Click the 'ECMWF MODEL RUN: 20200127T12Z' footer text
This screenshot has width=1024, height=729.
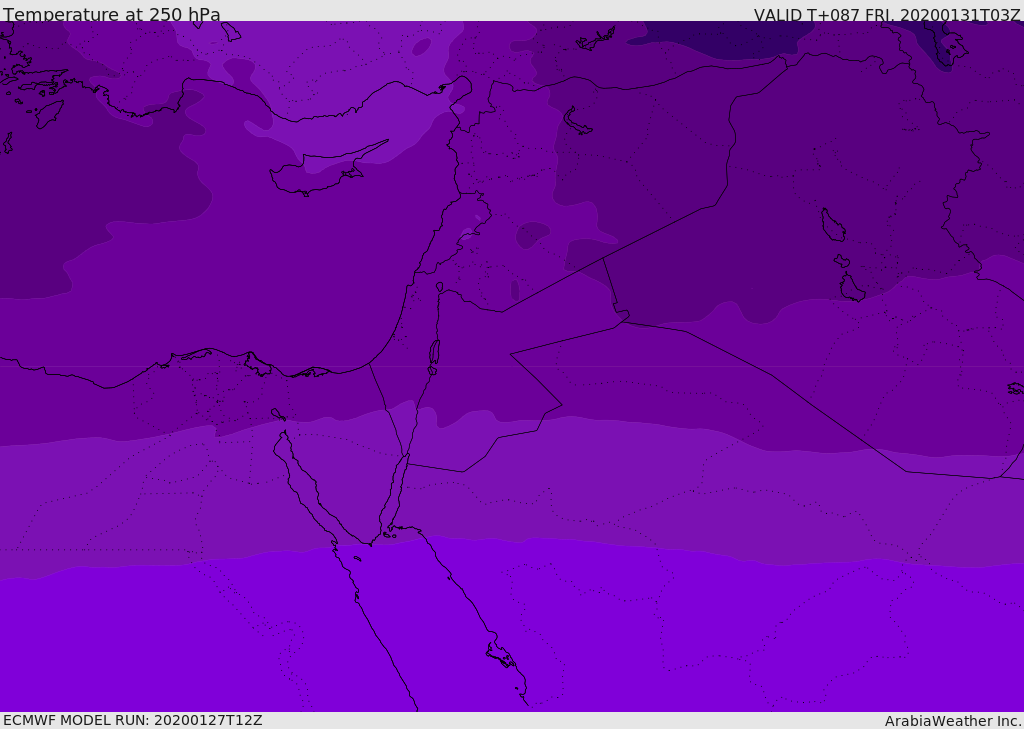point(133,720)
